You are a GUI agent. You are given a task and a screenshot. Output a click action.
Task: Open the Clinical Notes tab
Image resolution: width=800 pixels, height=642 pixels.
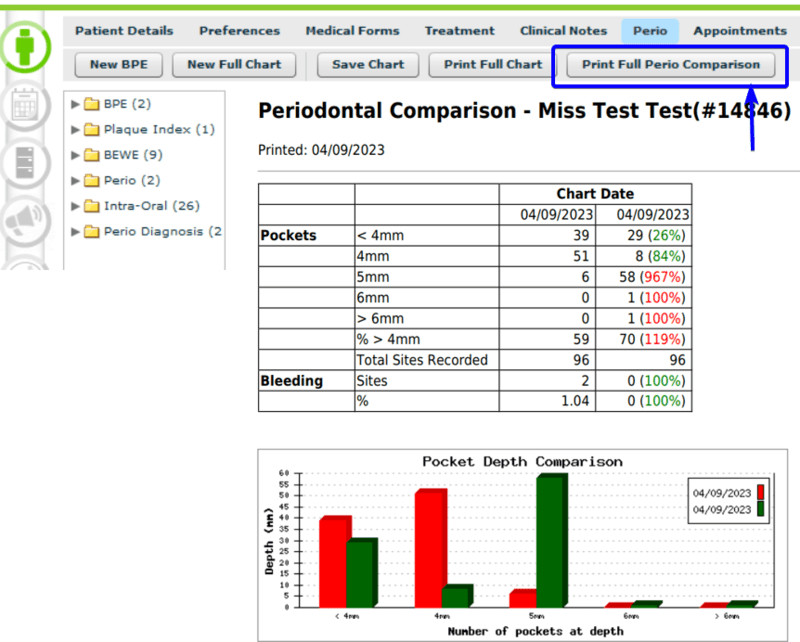(x=563, y=31)
